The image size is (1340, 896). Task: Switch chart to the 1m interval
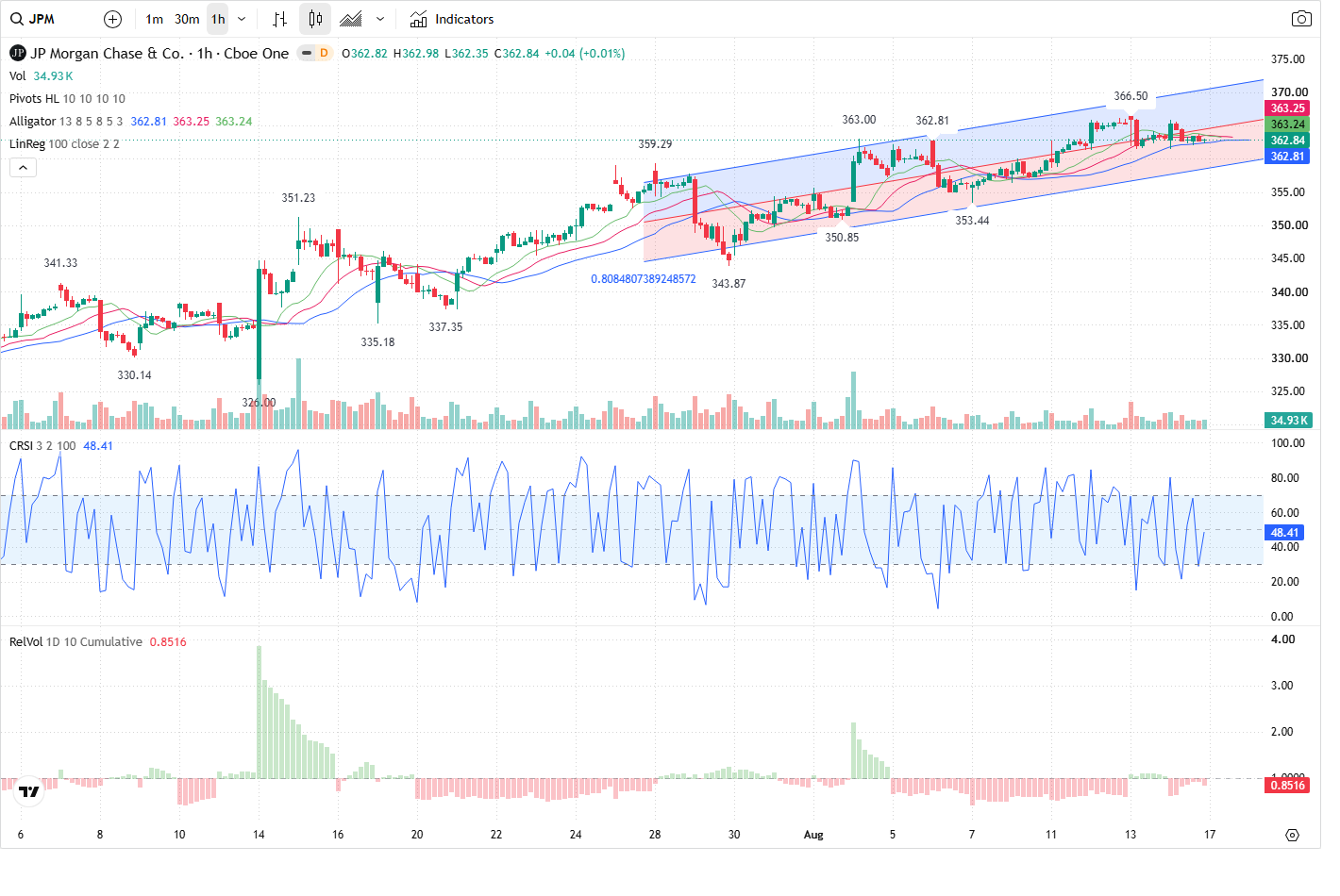point(155,19)
